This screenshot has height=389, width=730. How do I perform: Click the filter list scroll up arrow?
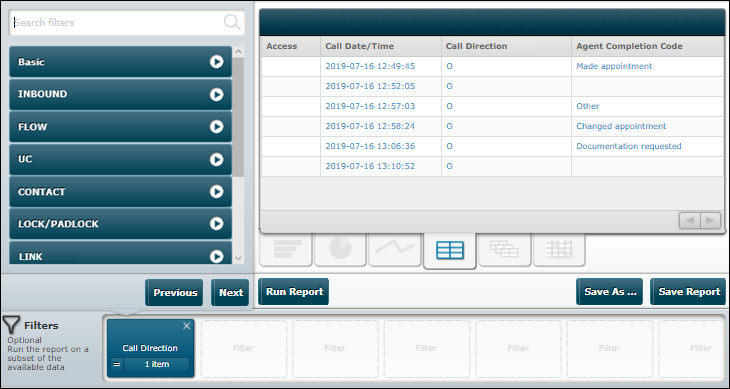(238, 52)
